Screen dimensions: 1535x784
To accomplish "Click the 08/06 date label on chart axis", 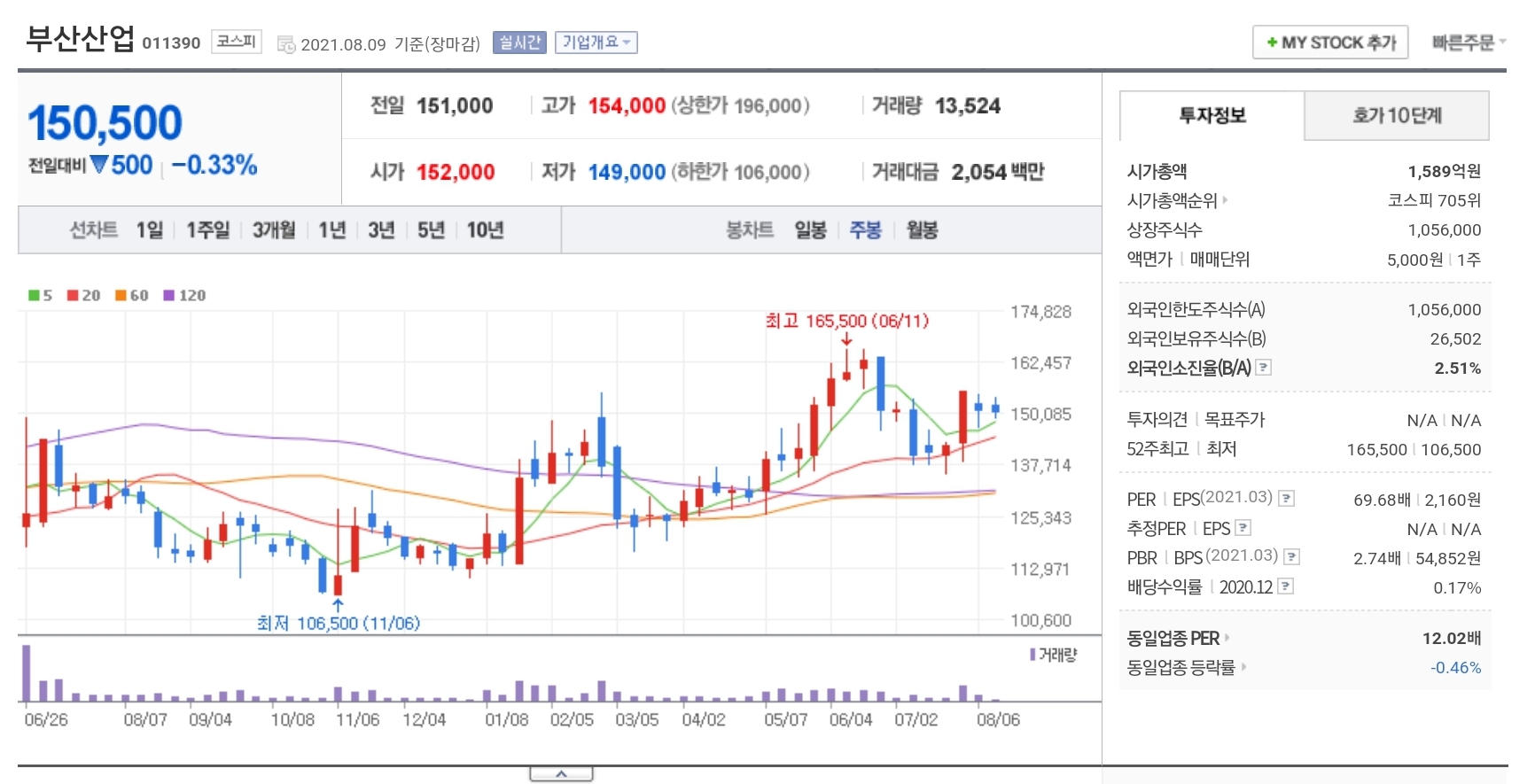I will pyautogui.click(x=998, y=719).
